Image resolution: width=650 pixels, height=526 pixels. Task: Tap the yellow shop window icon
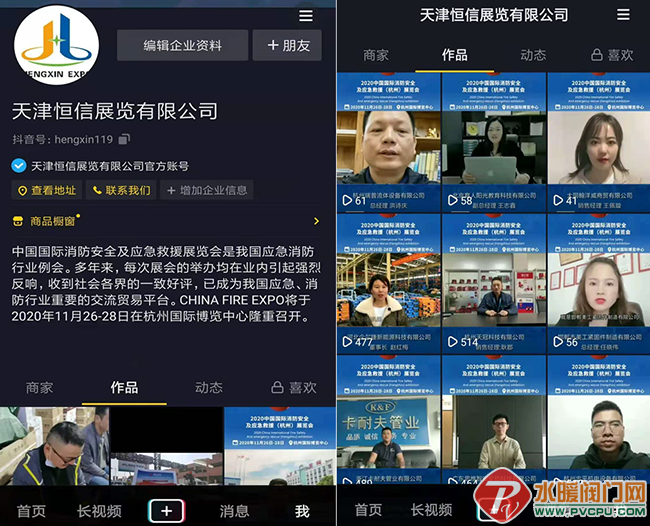(x=18, y=221)
